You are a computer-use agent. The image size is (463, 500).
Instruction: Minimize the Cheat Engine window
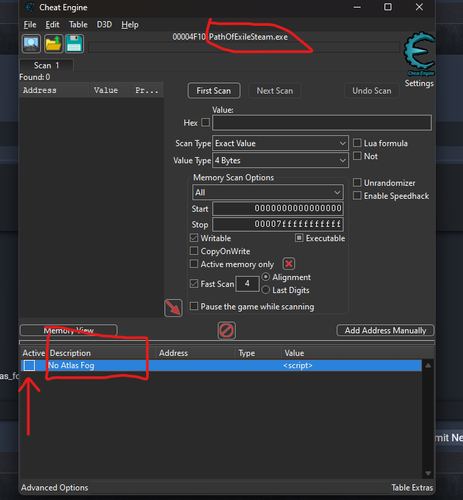[x=357, y=7]
